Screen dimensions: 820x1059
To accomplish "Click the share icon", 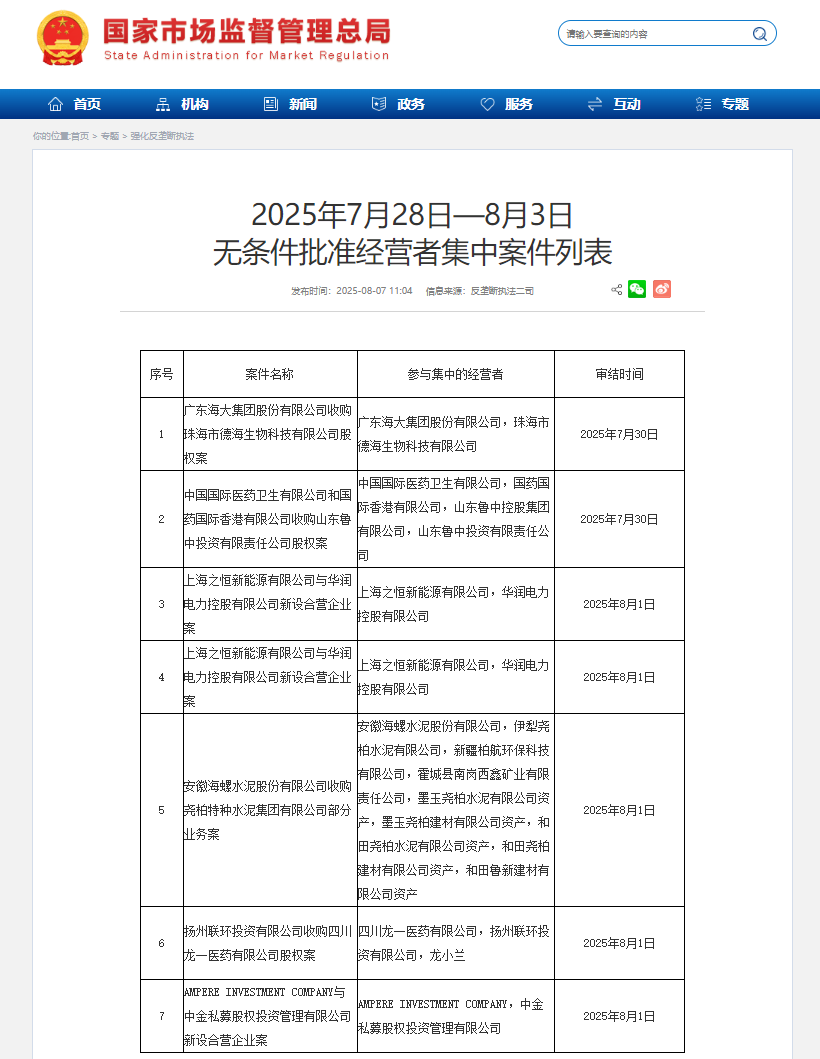I will [617, 290].
